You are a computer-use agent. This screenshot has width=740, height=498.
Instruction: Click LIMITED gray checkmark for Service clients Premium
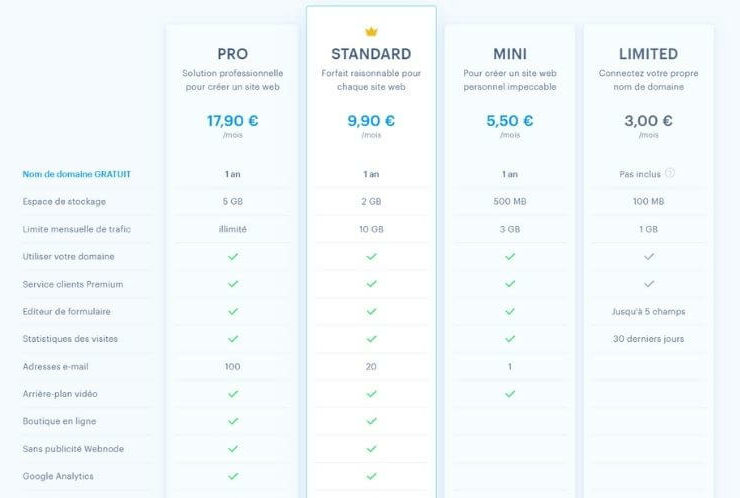[649, 284]
